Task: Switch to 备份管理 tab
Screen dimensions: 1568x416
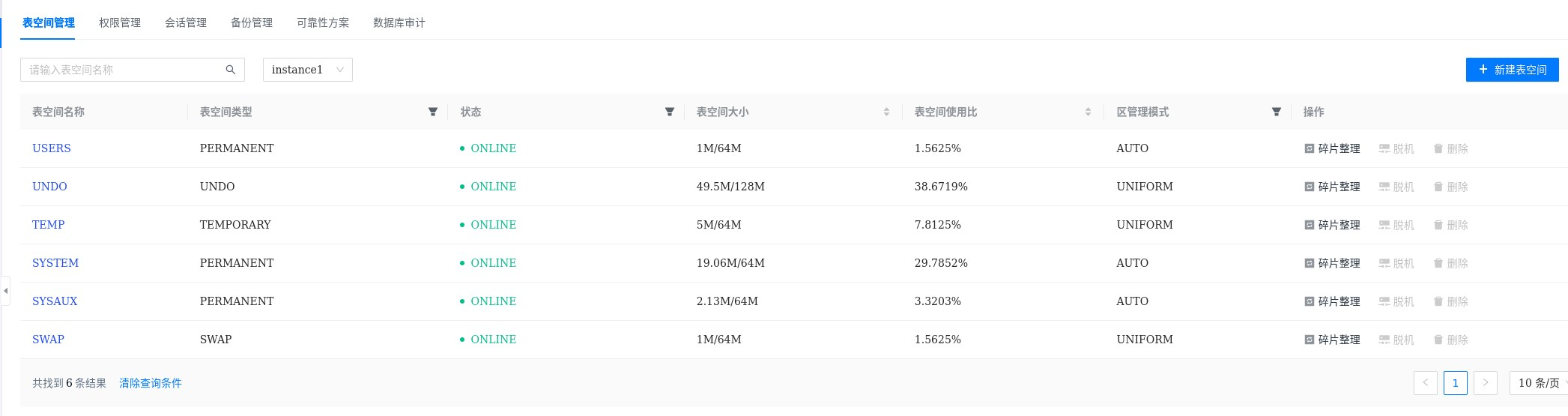Action: pyautogui.click(x=252, y=22)
